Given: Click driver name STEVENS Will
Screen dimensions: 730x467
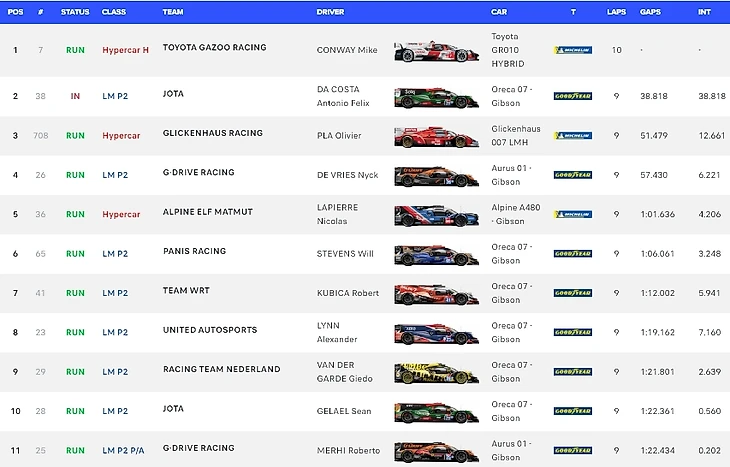Looking at the screenshot, I should point(345,254).
